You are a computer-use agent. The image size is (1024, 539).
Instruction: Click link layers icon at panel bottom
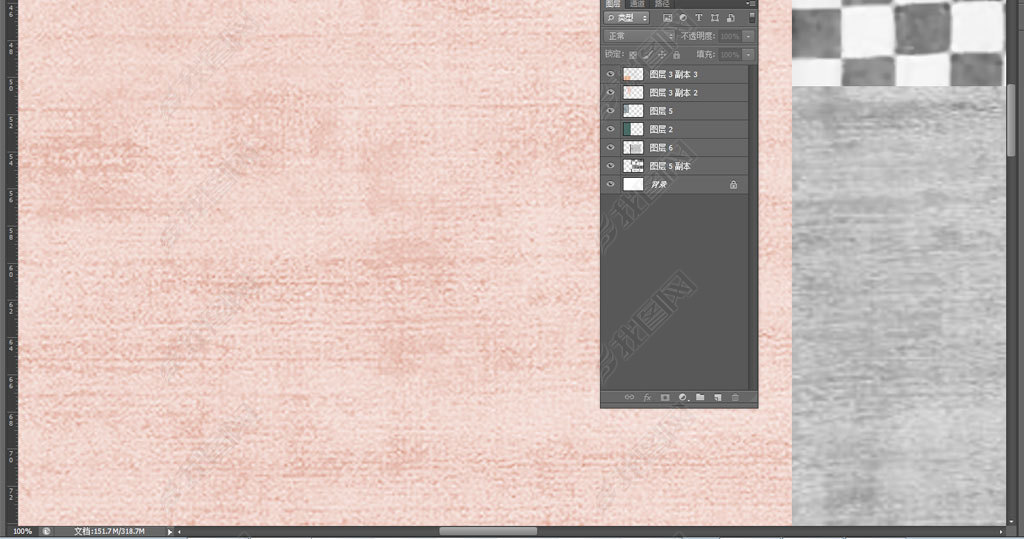click(x=630, y=397)
